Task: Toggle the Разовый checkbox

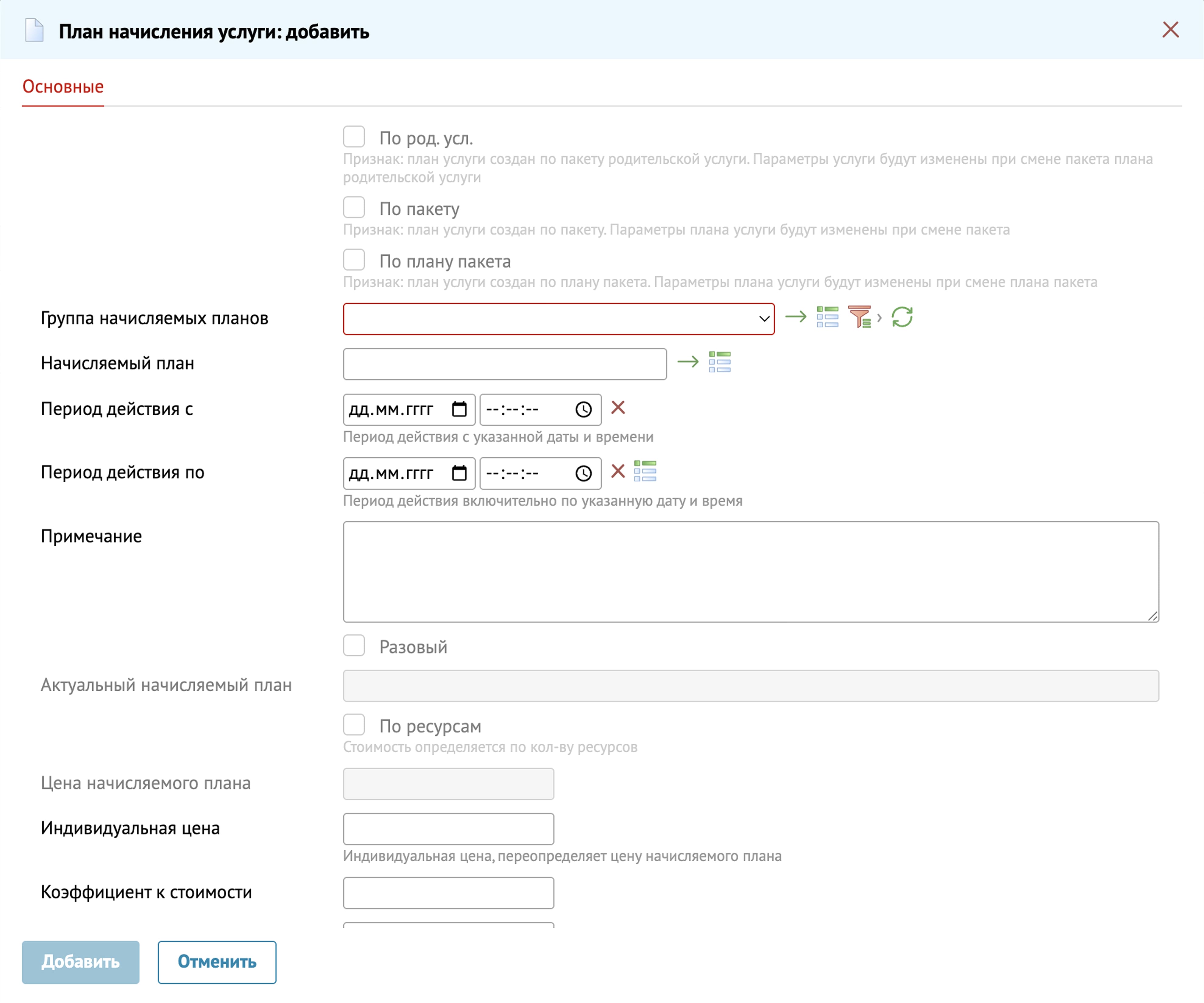Action: pyautogui.click(x=354, y=646)
